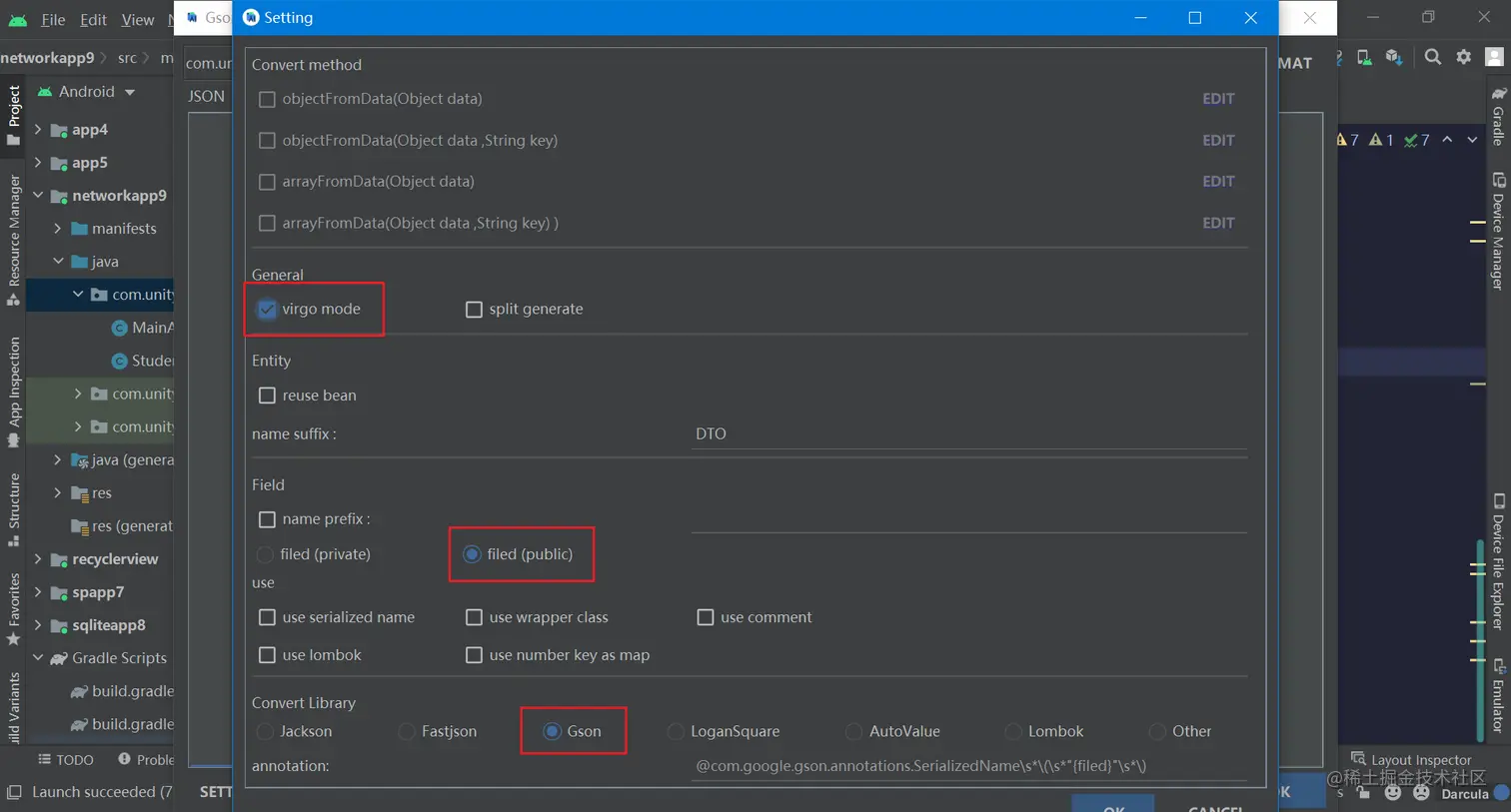
Task: Collapse Gradle Scripts node
Action: [38, 657]
